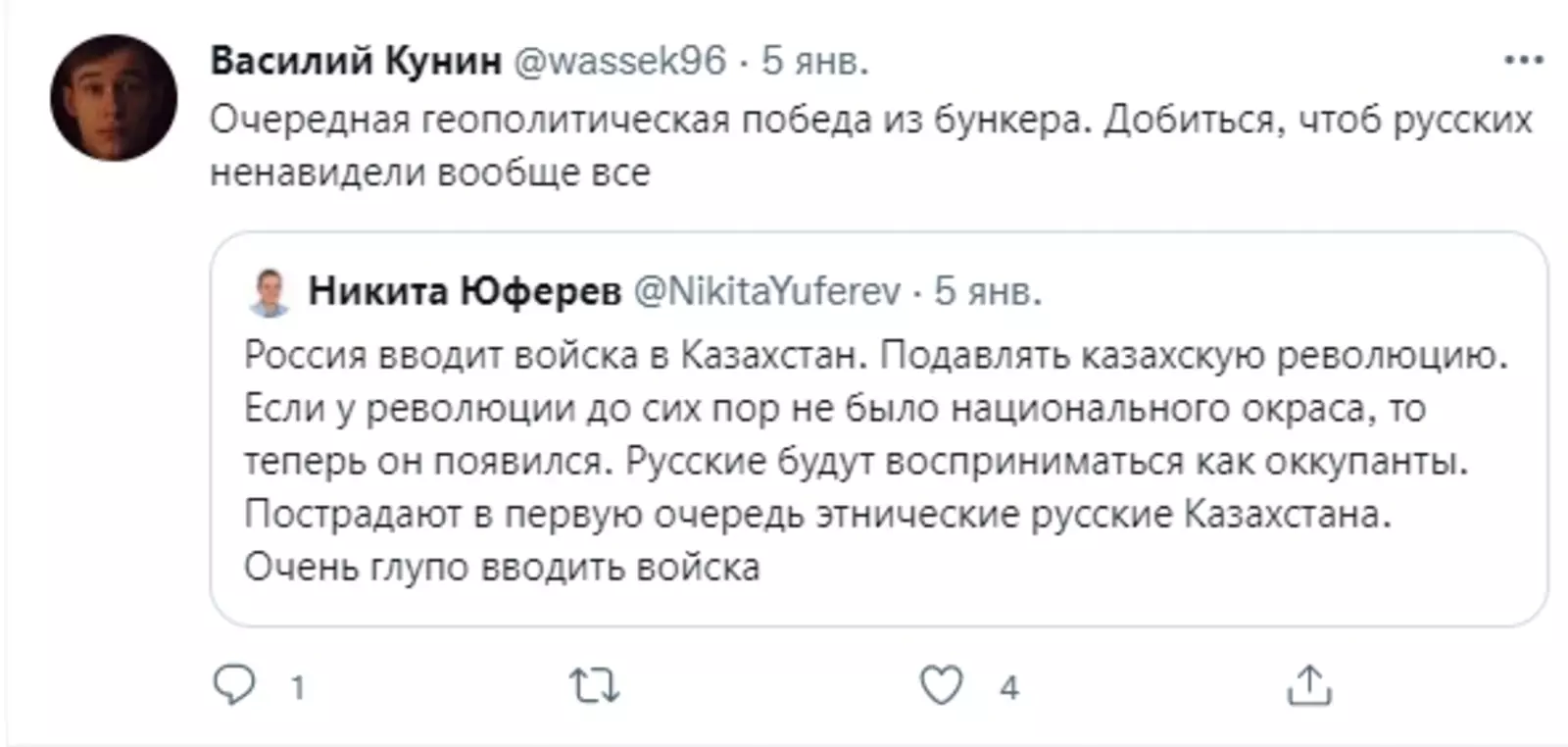Viewport: 1568px width, 747px height.
Task: Click the @NikitaYuferev handle
Action: (767, 291)
